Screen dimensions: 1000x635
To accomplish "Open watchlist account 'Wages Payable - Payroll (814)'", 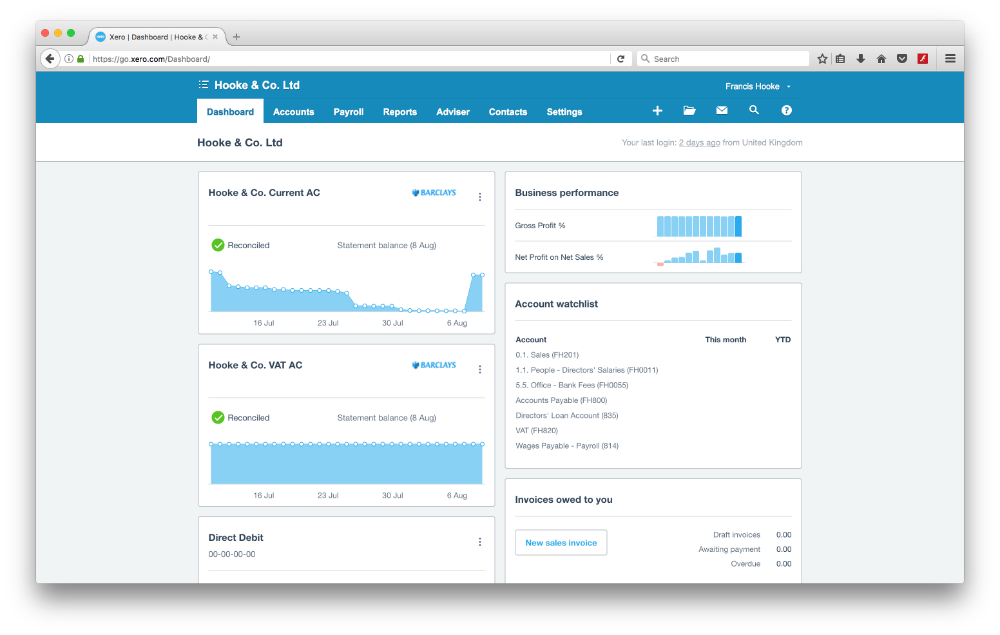I will (x=566, y=446).
